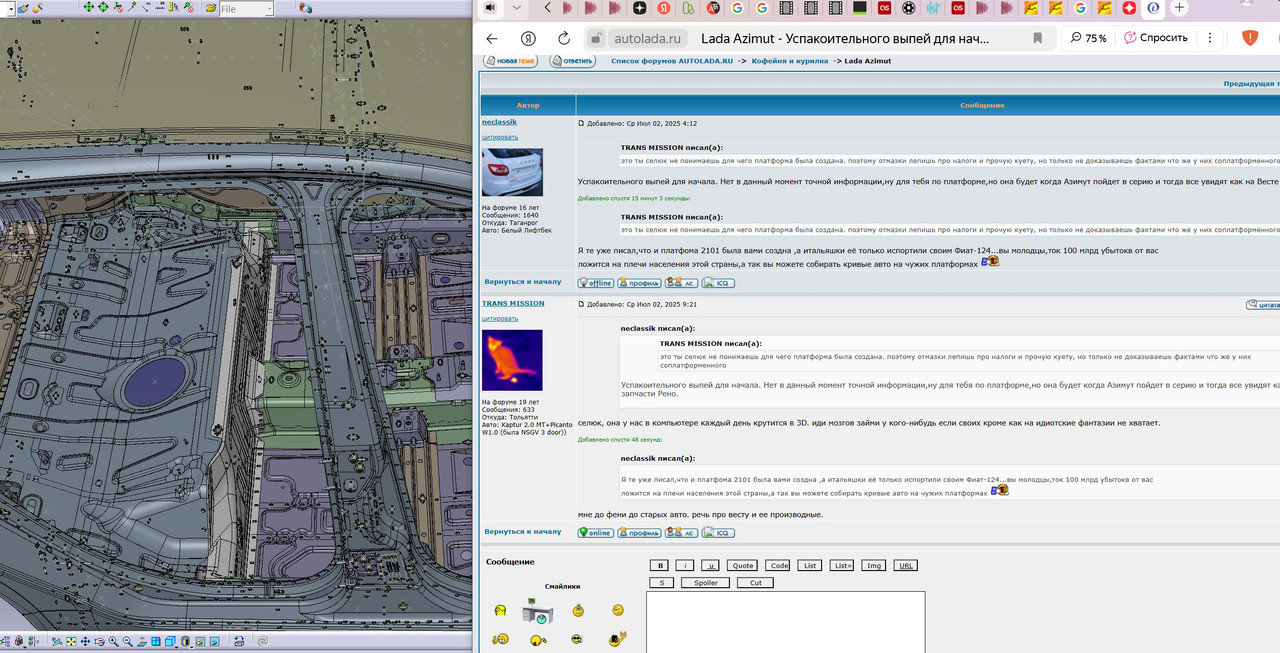The height and width of the screenshot is (653, 1280).
Task: Insert the computer-desk smiley emoticon
Action: (537, 611)
